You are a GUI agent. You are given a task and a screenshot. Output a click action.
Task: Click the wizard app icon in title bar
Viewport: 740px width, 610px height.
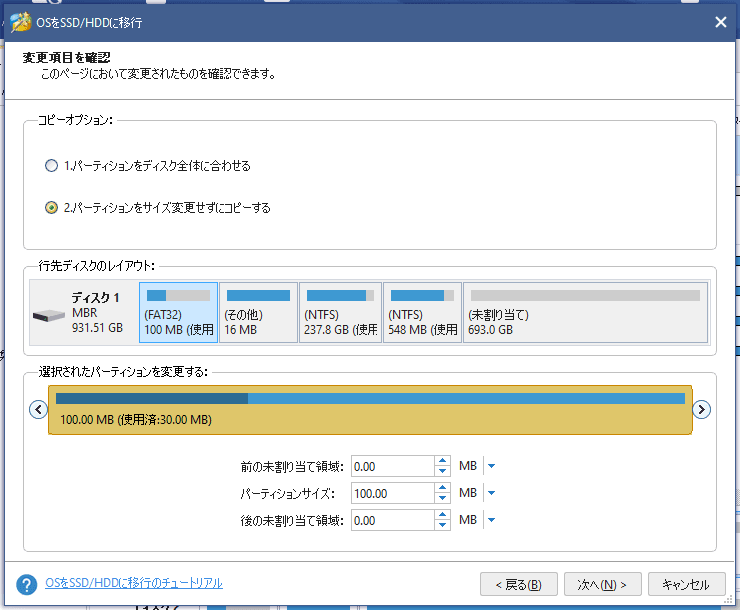pos(18,21)
